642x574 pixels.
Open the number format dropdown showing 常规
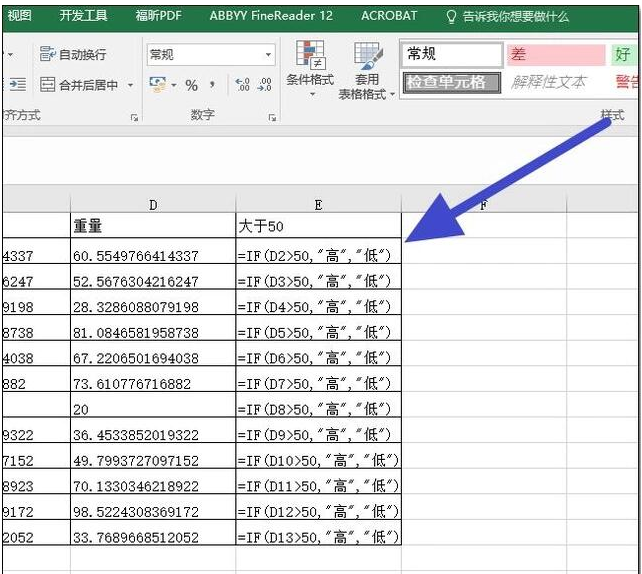tap(211, 54)
